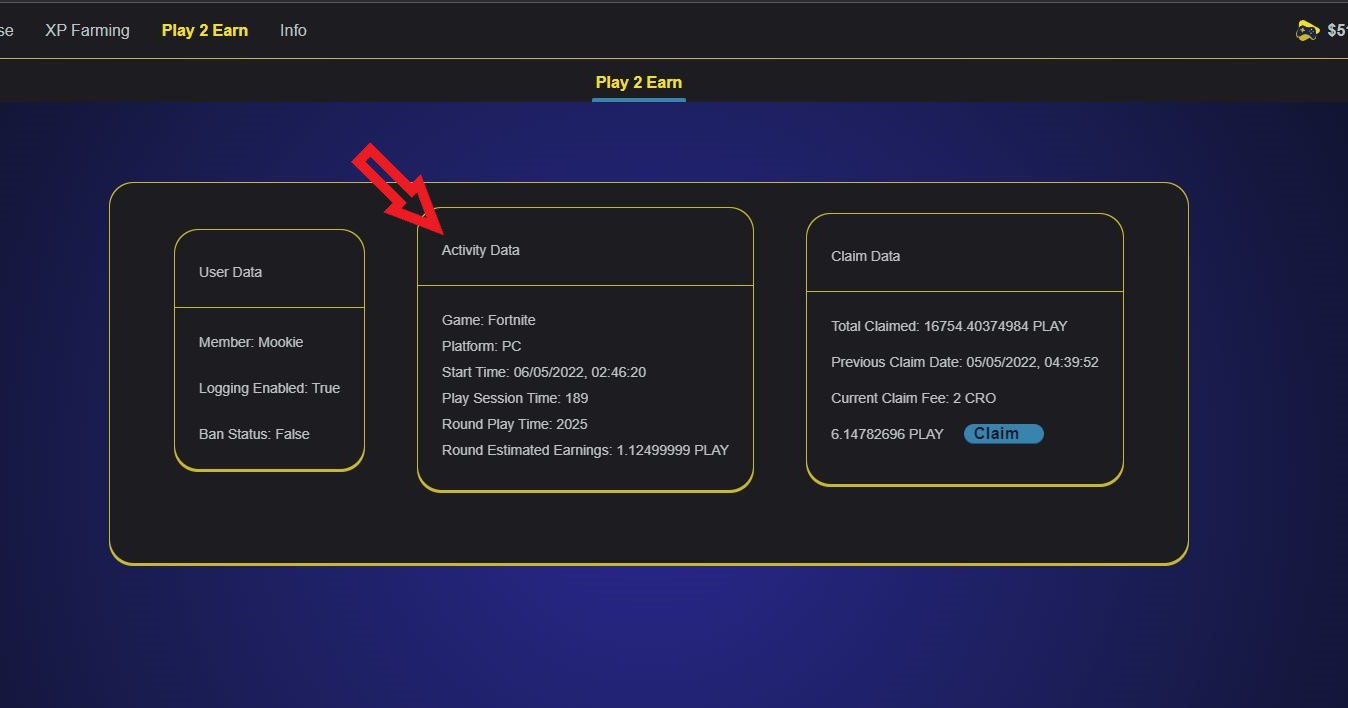Click the Member: Mookie text

point(250,342)
